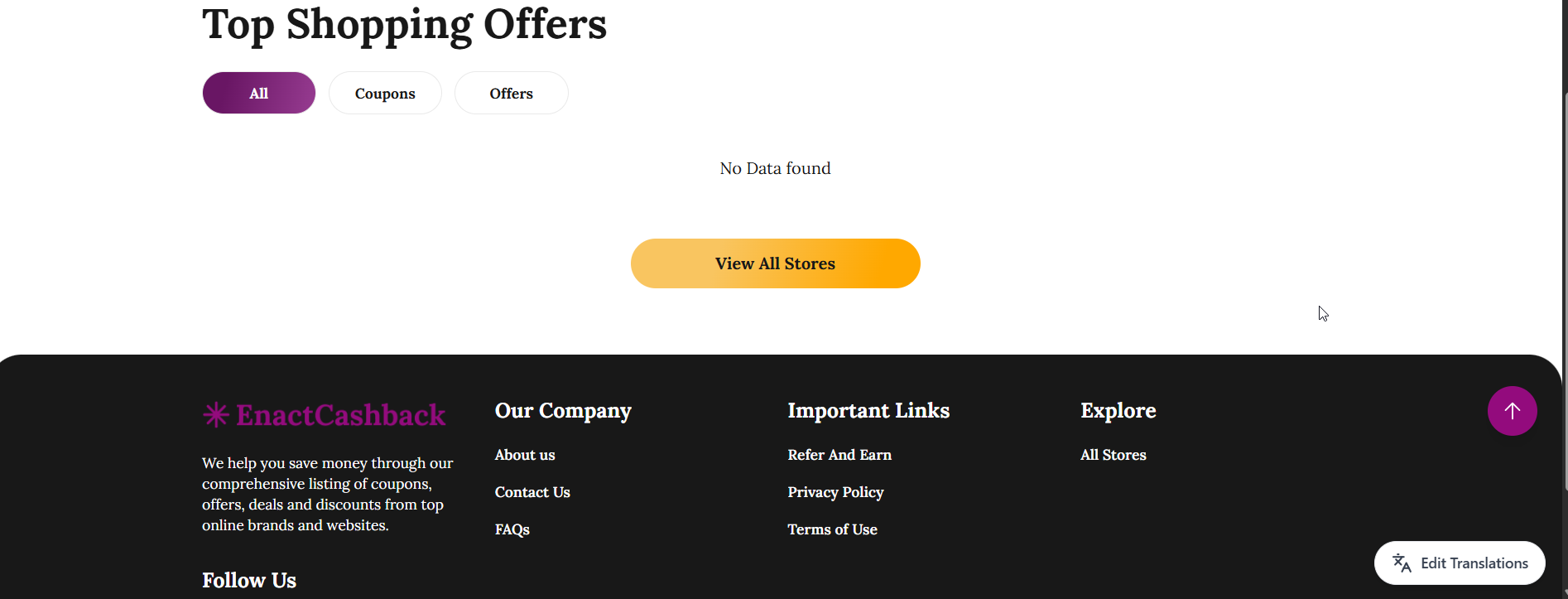Switch to the Offers tab

(511, 94)
